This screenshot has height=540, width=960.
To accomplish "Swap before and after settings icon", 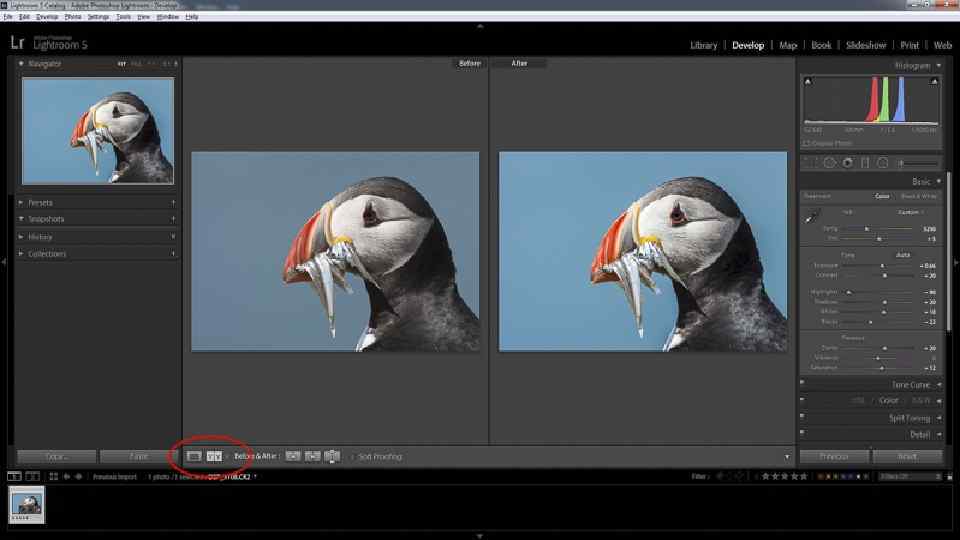I will point(332,456).
